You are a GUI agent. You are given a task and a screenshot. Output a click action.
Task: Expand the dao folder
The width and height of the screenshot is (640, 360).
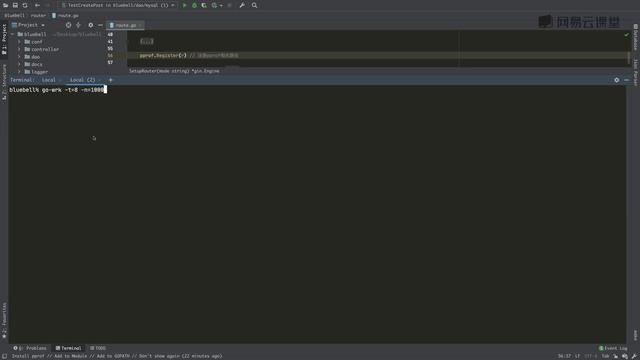point(19,57)
